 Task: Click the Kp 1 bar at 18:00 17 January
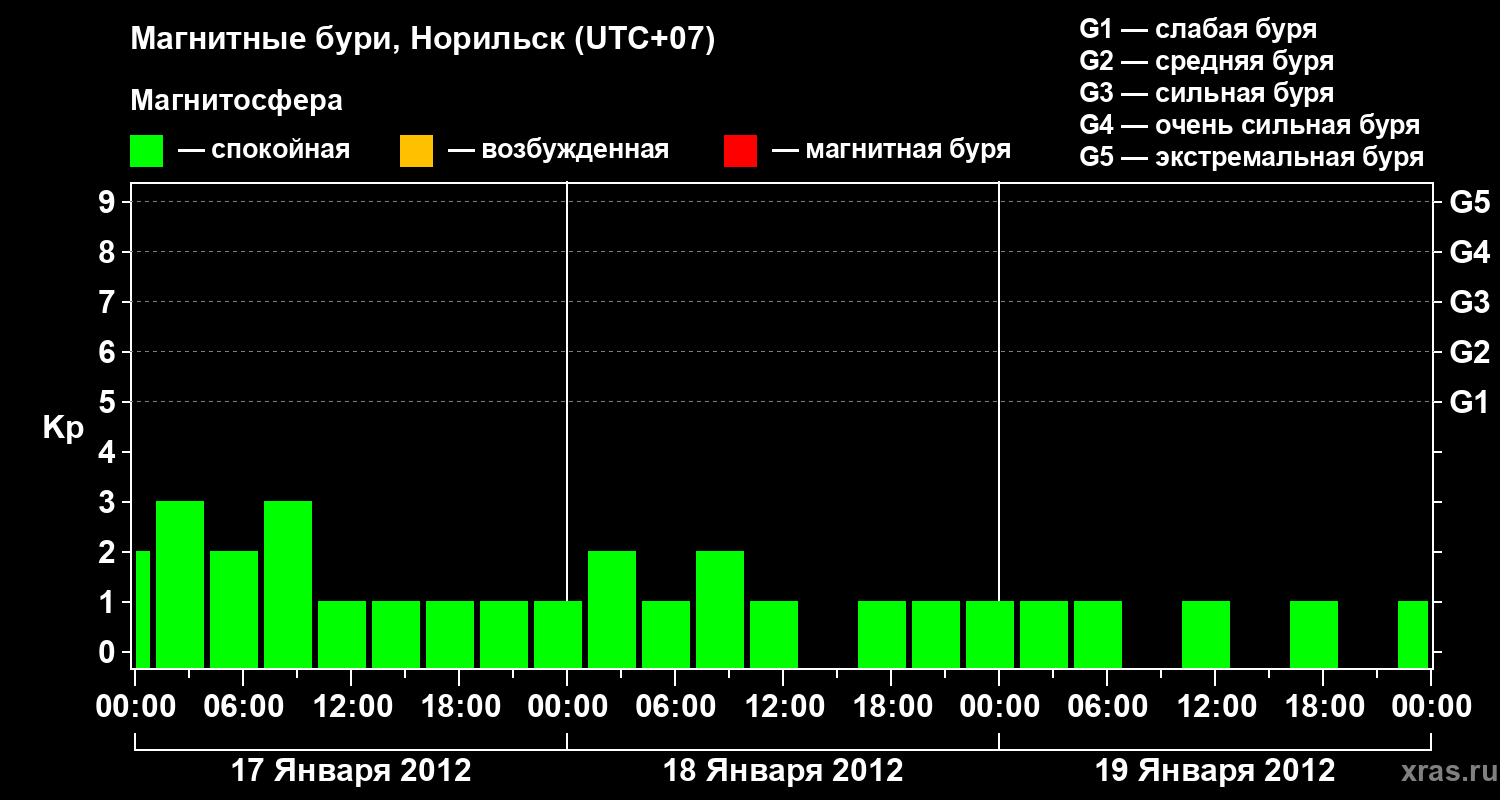pos(450,634)
